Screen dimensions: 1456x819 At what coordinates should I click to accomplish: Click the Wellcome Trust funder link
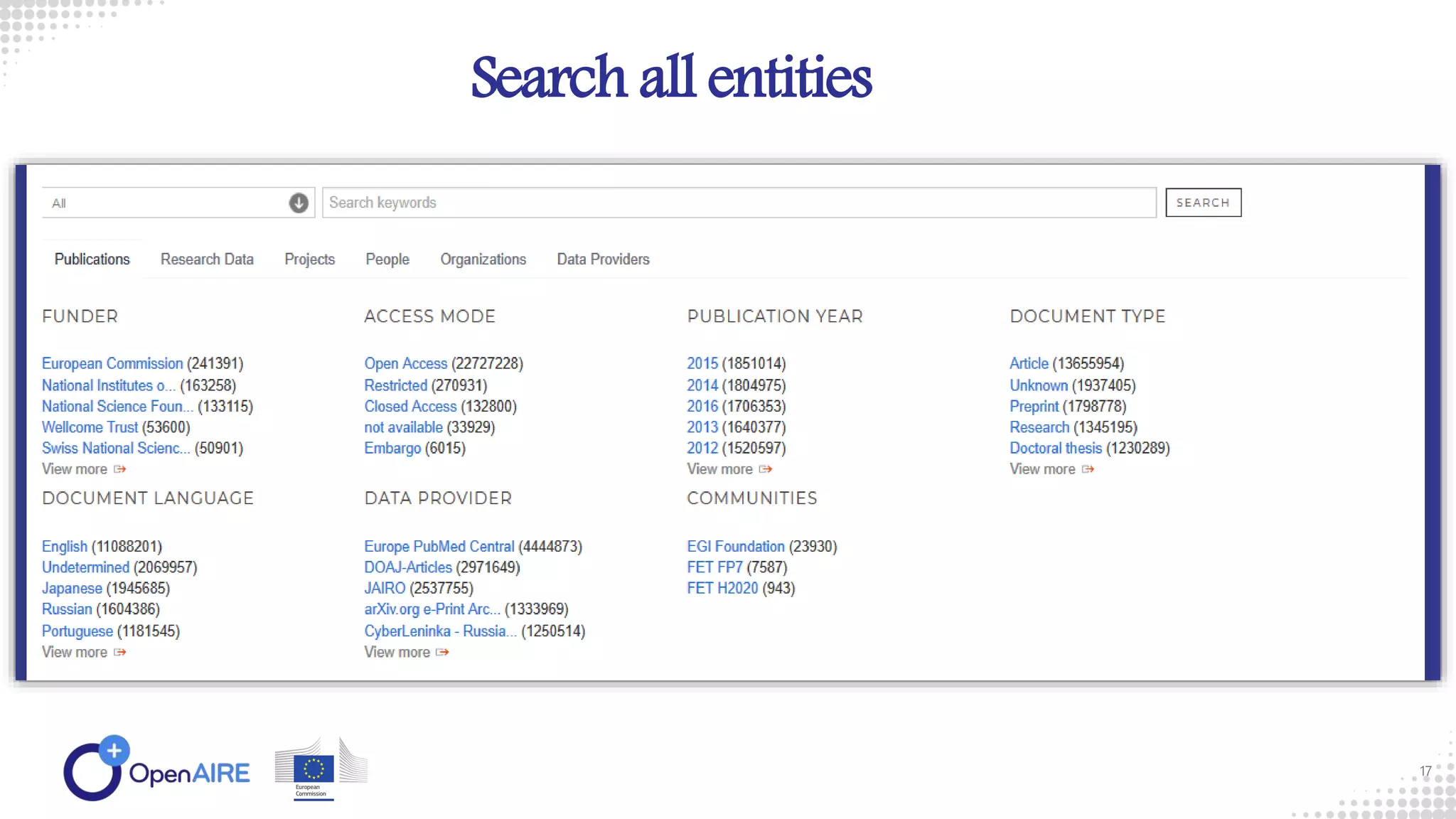click(x=90, y=427)
